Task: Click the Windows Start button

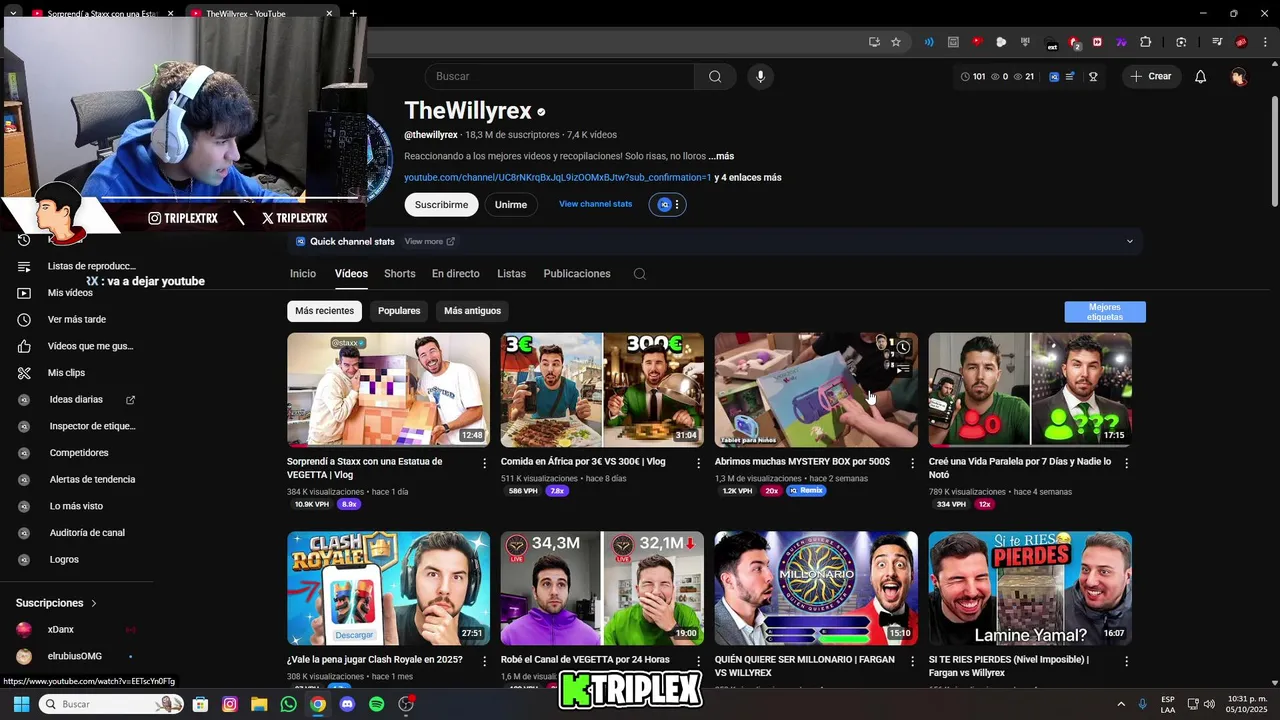Action: pos(21,704)
